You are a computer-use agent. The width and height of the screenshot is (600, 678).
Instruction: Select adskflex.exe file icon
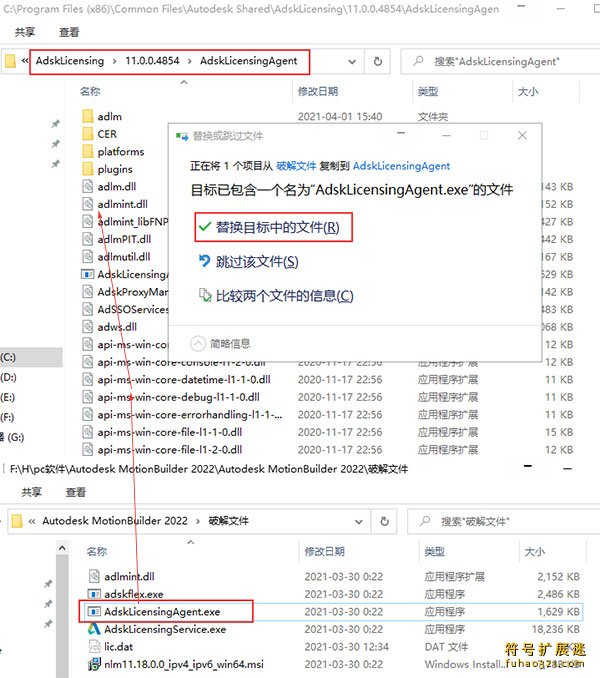pos(94,594)
